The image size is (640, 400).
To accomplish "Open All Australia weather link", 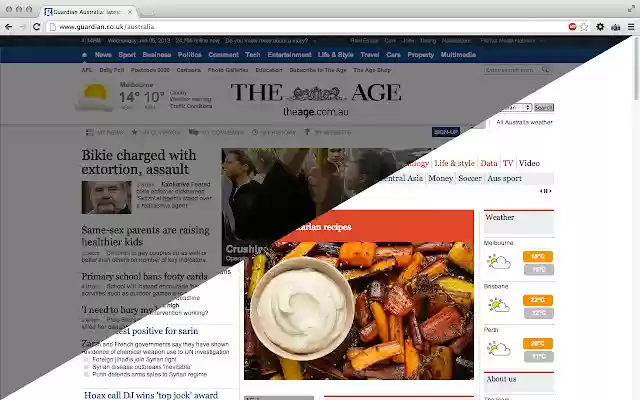I will 524,122.
